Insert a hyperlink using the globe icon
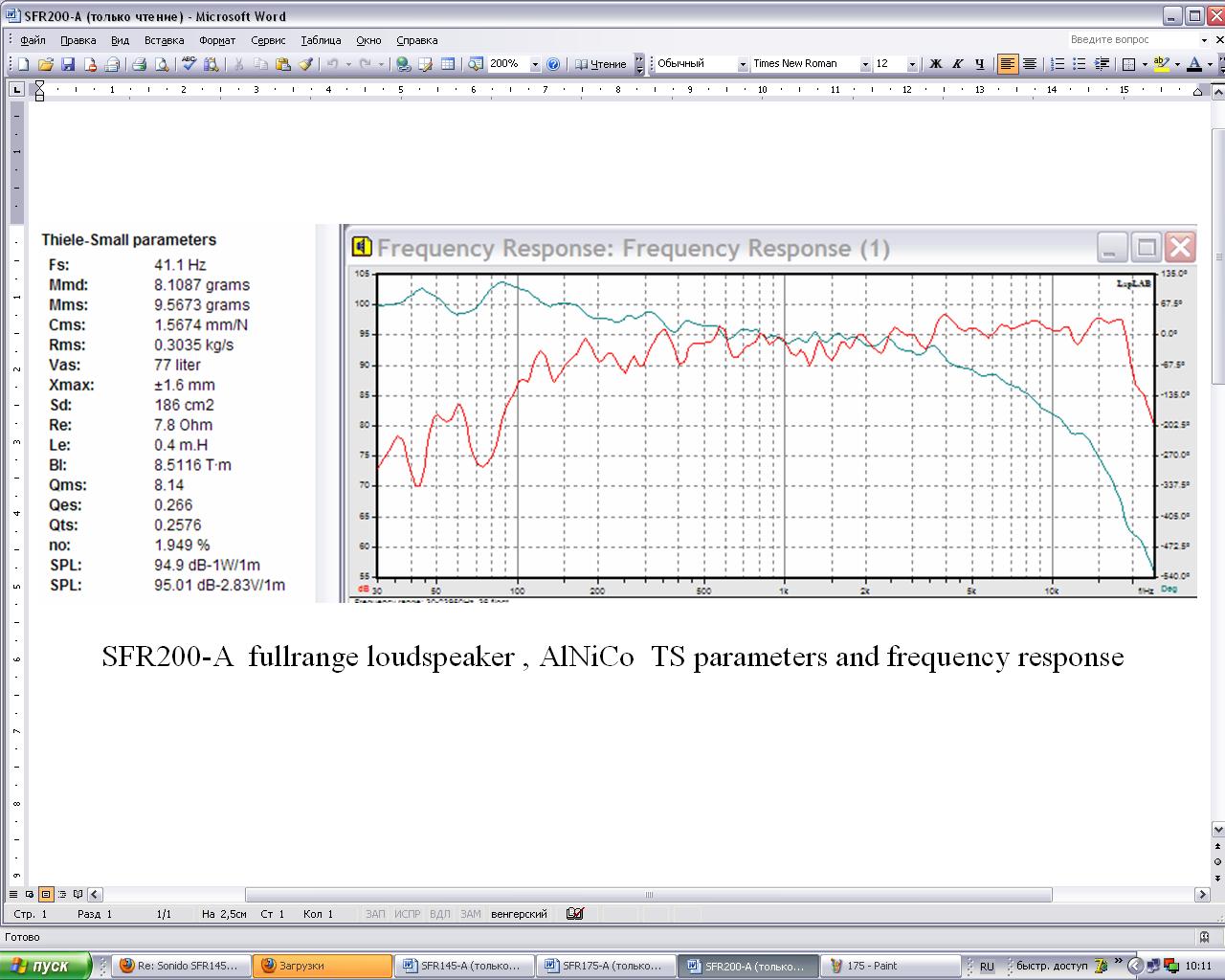Viewport: 1225px width, 980px height. [403, 64]
